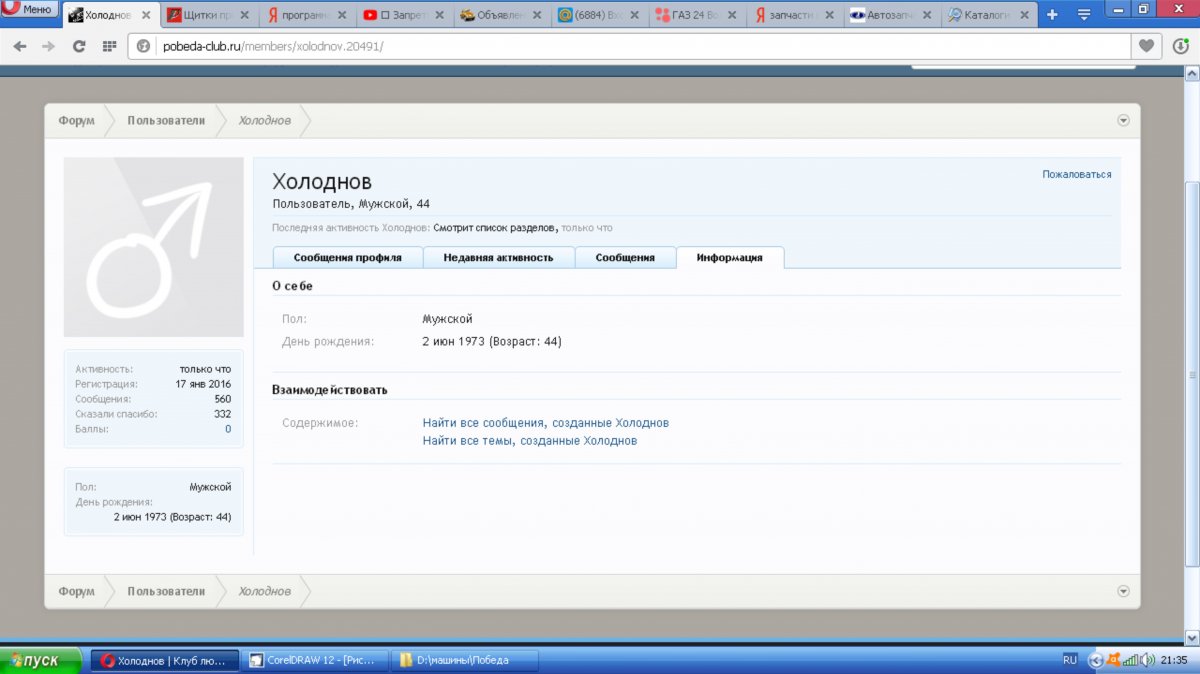The width and height of the screenshot is (1200, 674).
Task: Open Speed Dial grid icon
Action: pyautogui.click(x=109, y=46)
